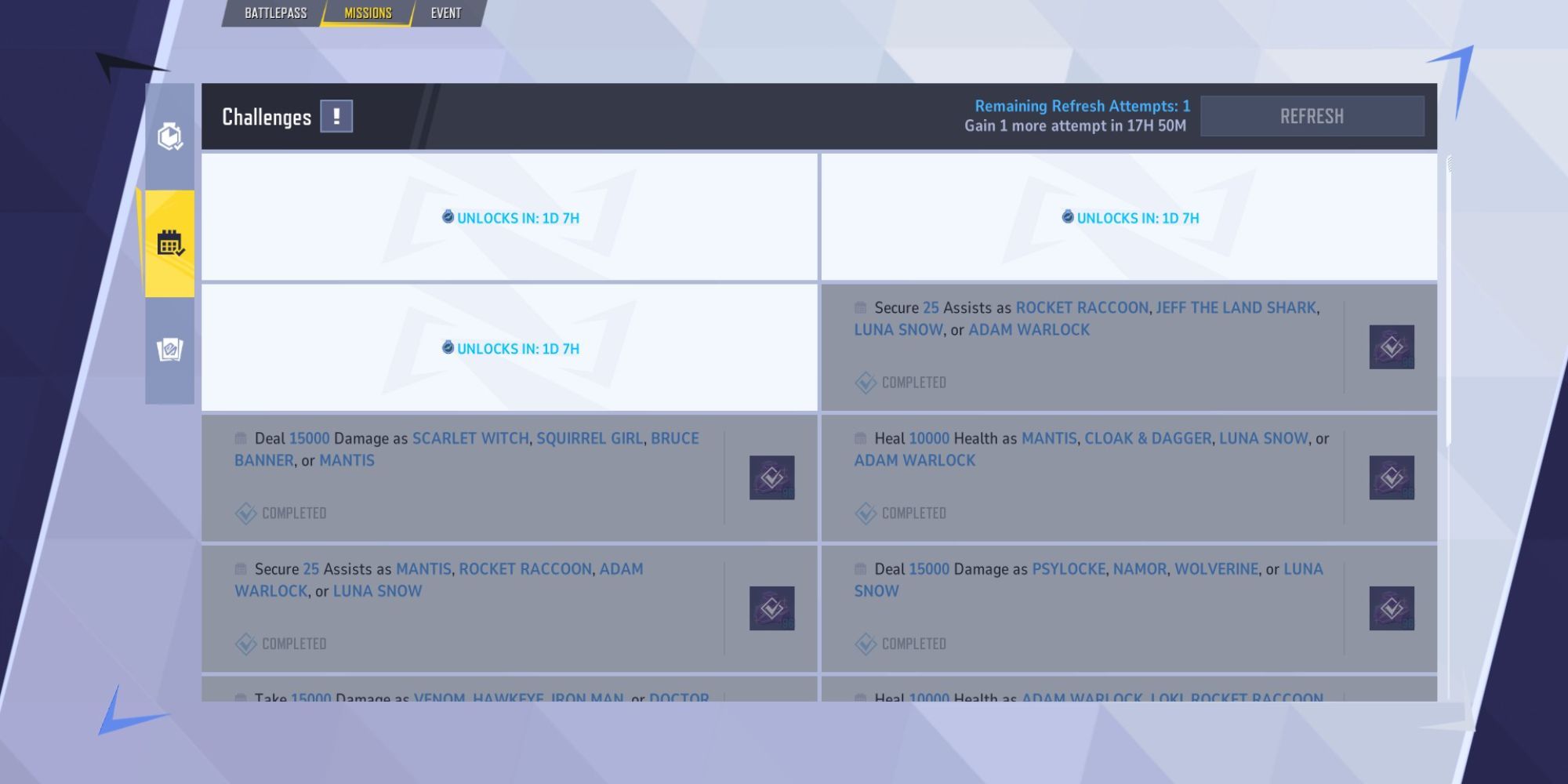Open the Missions tab
Viewport: 1568px width, 784px height.
tap(368, 13)
